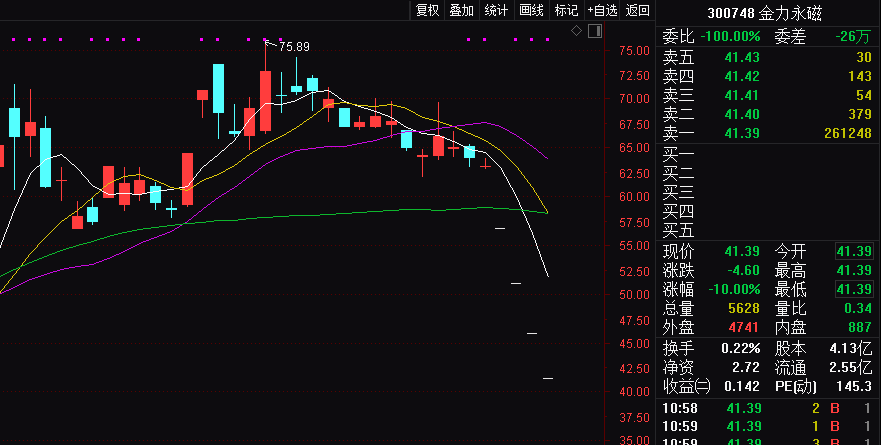Screen dimensions: 881x445
Task: Click the 今开 boxed value 41.39
Action: click(854, 251)
